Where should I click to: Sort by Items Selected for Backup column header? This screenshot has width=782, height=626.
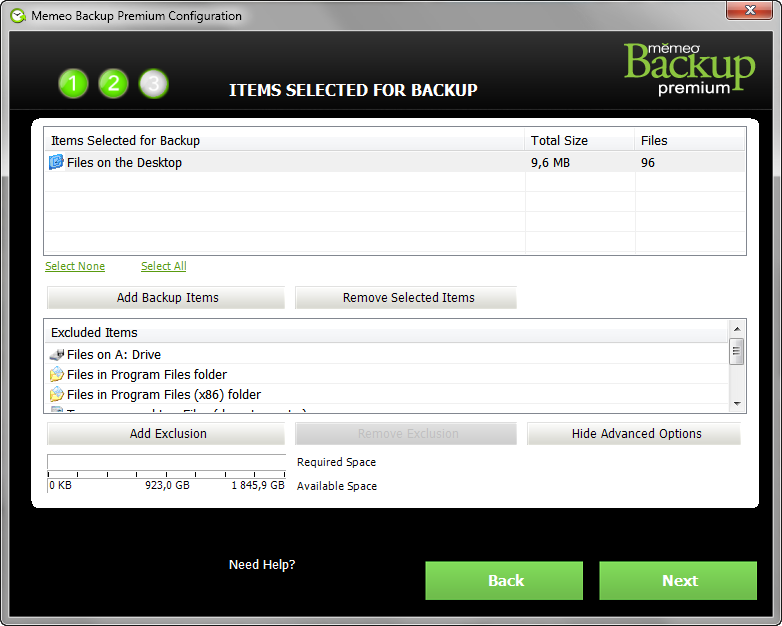pyautogui.click(x=284, y=140)
